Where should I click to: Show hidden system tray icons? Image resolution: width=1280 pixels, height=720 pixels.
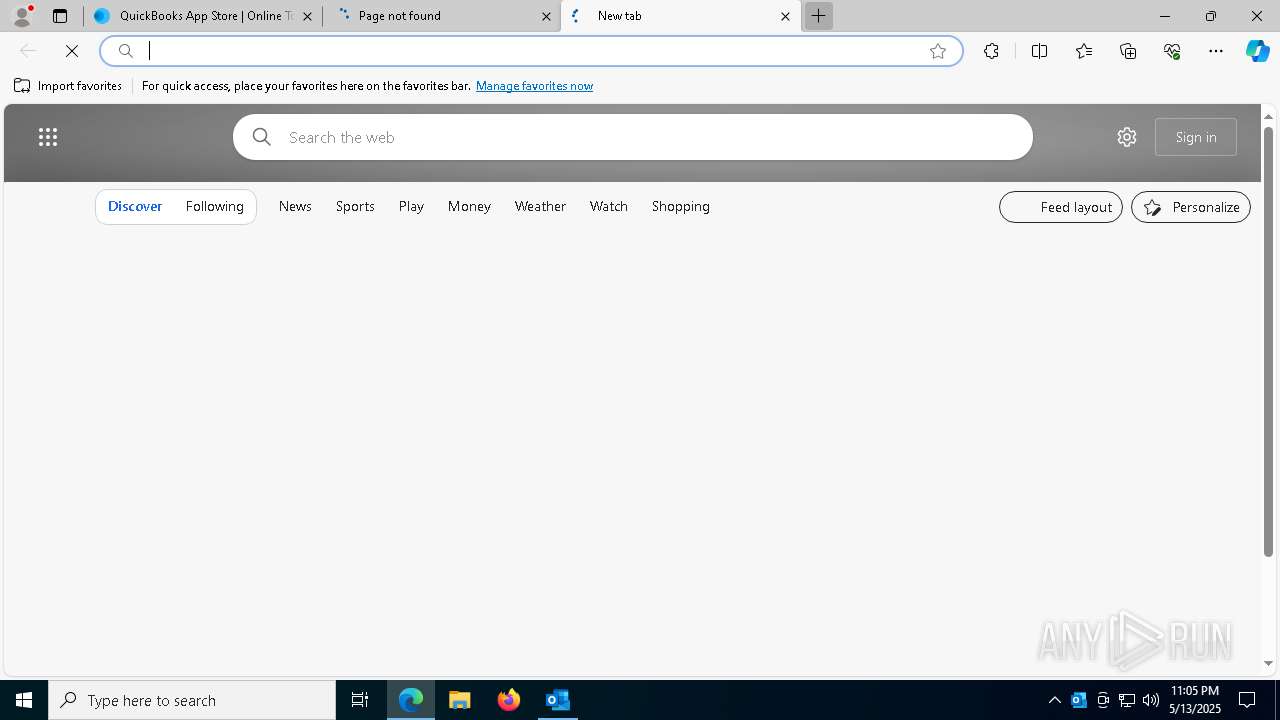(x=1055, y=700)
